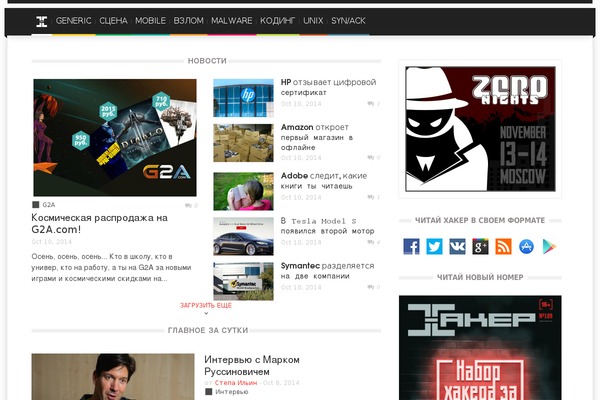Open the КОДИНГ menu section
The image size is (600, 400).
coord(277,21)
